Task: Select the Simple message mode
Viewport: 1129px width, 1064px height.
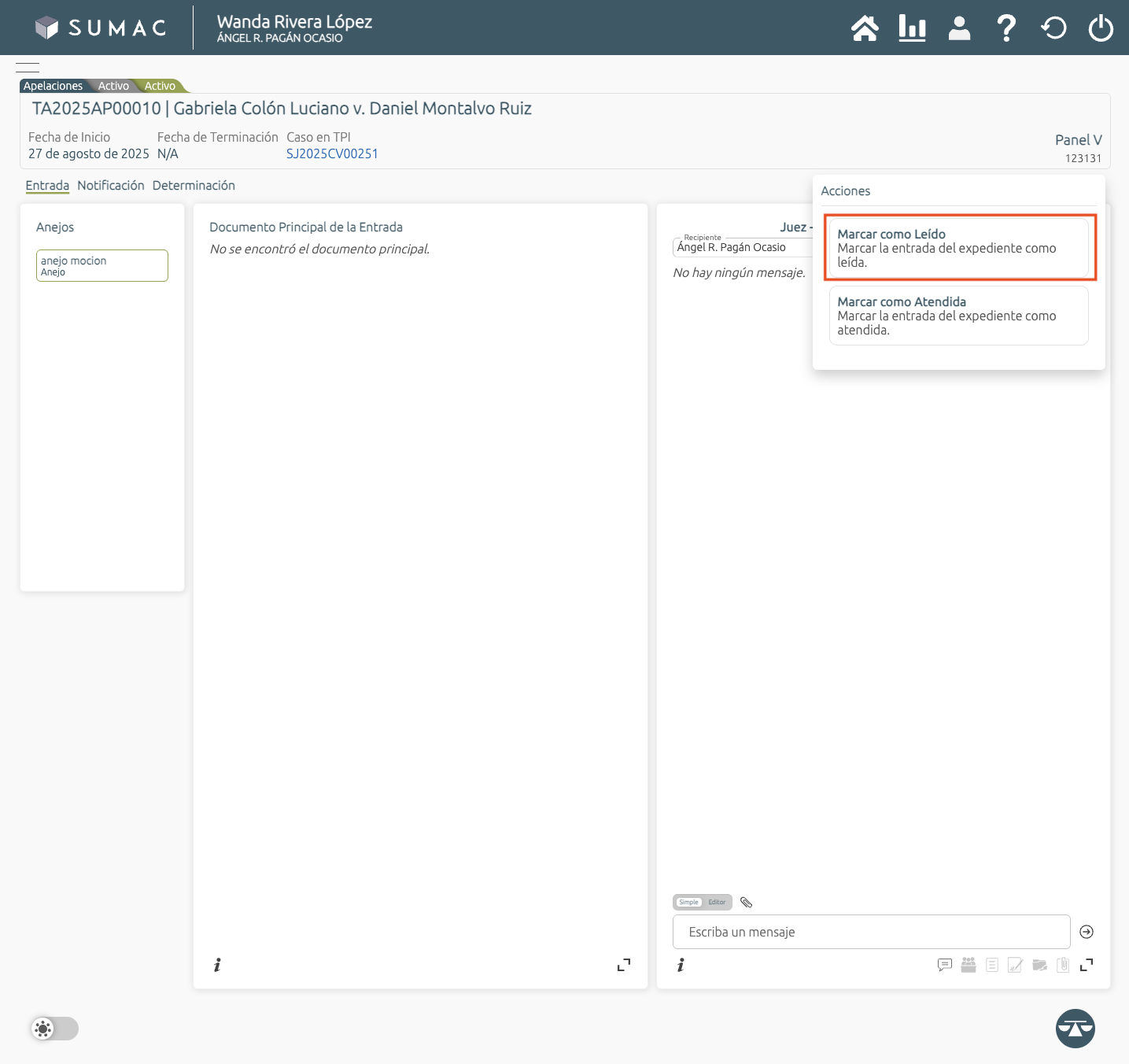Action: click(688, 903)
